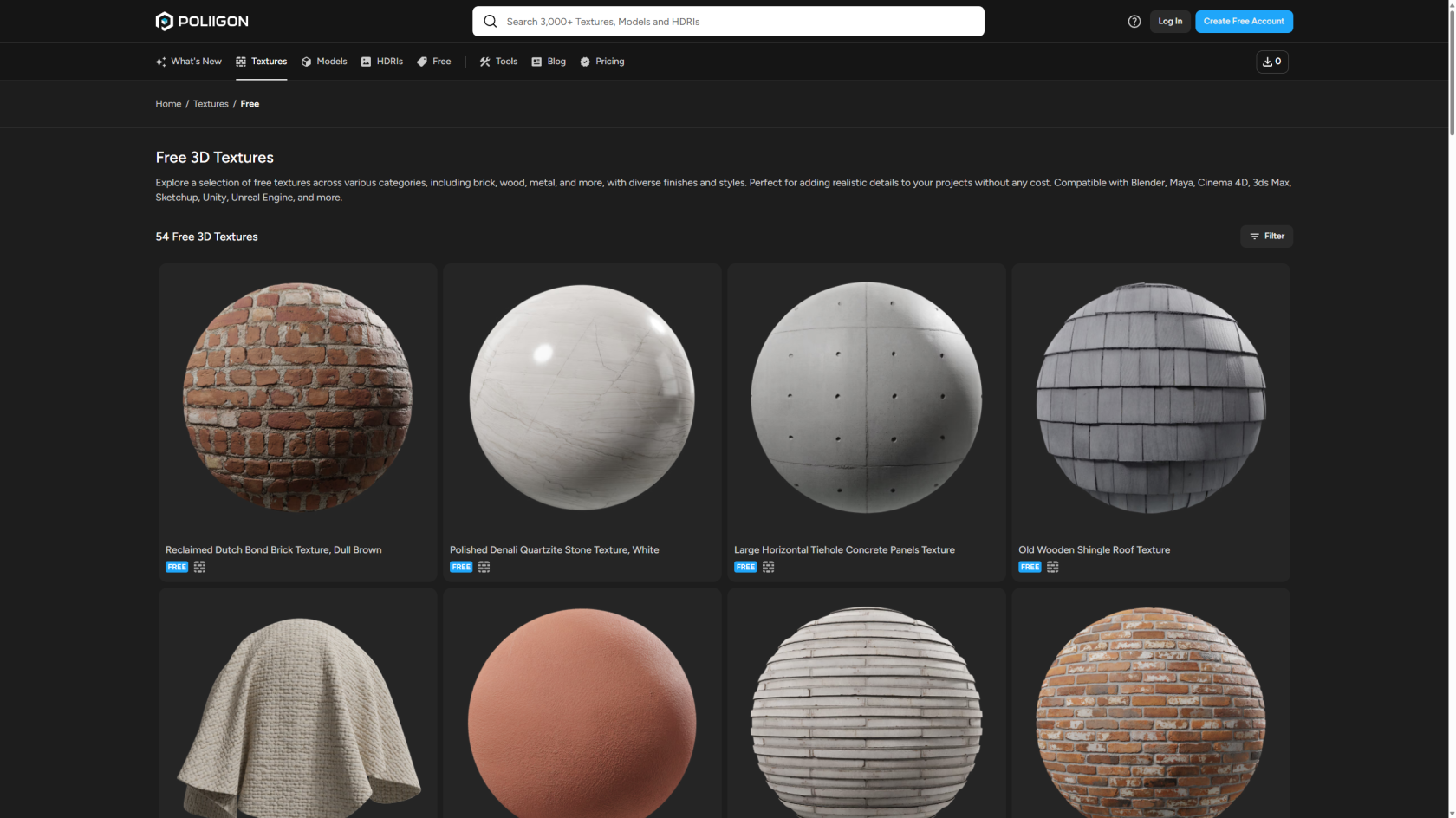The width and height of the screenshot is (1456, 818).
Task: Click the weathered orange brick sphere thumbnail
Action: tap(1151, 712)
